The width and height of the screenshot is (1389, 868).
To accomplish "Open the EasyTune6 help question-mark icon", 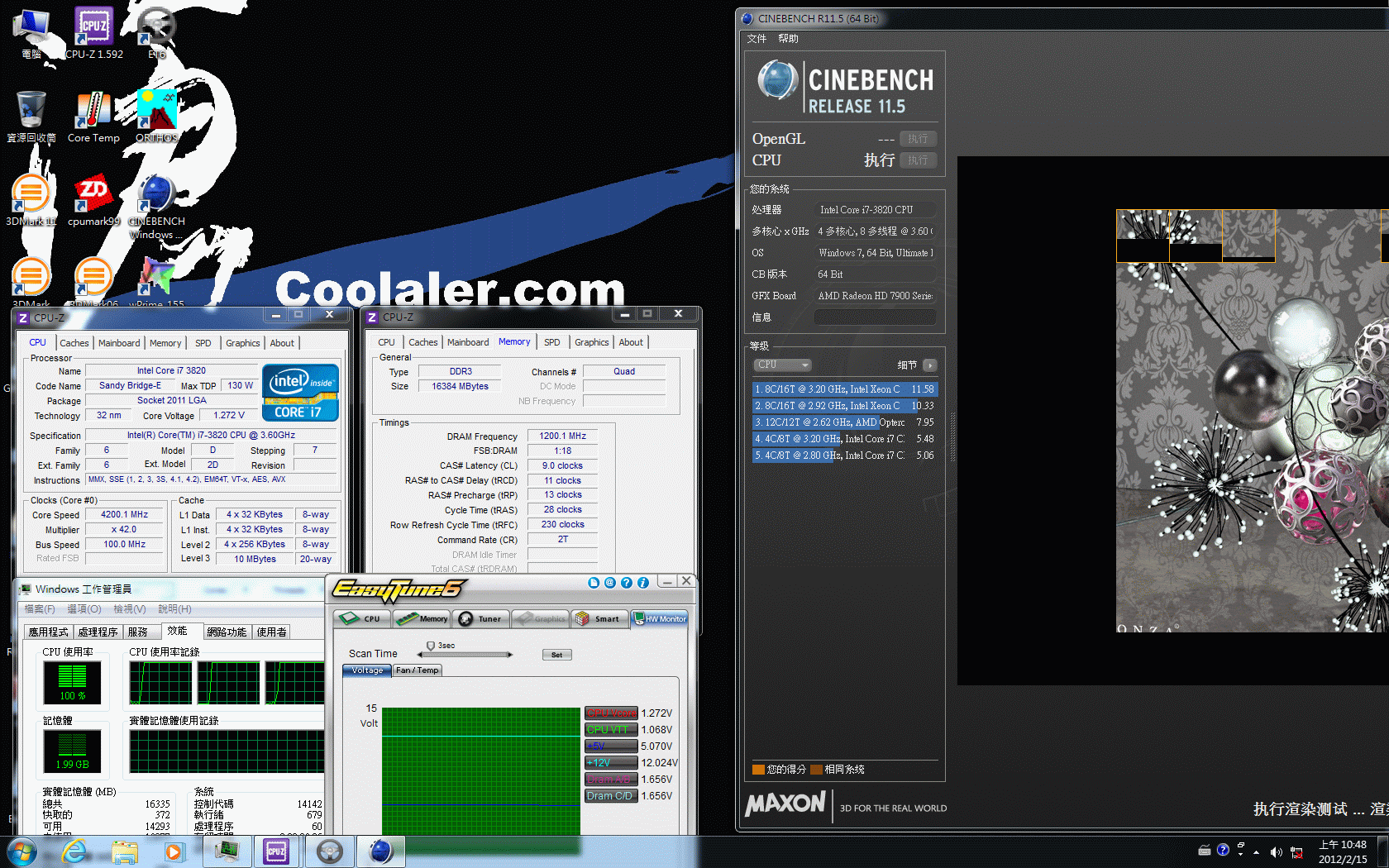I will point(627,583).
